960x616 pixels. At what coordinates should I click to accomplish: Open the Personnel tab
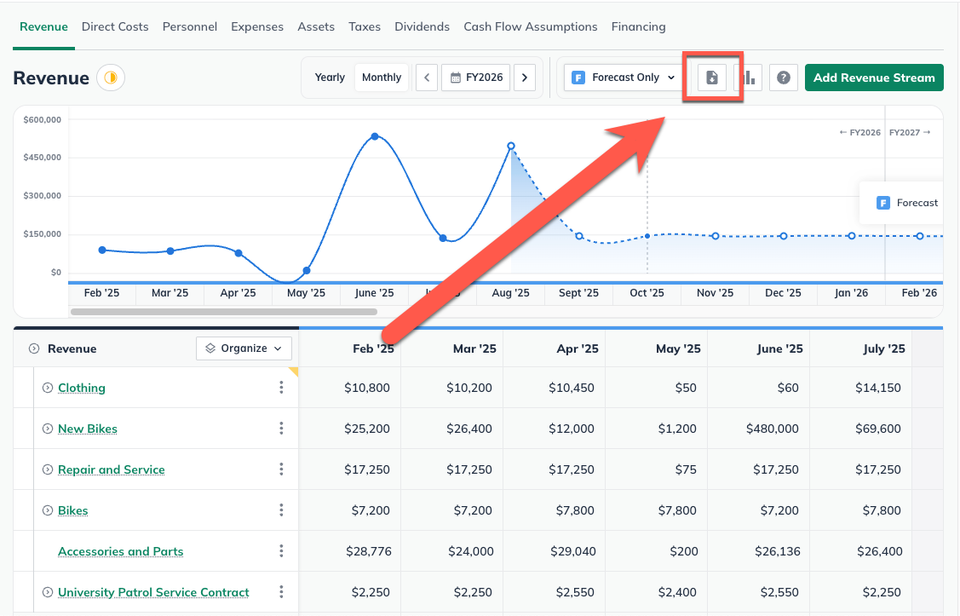coord(190,27)
